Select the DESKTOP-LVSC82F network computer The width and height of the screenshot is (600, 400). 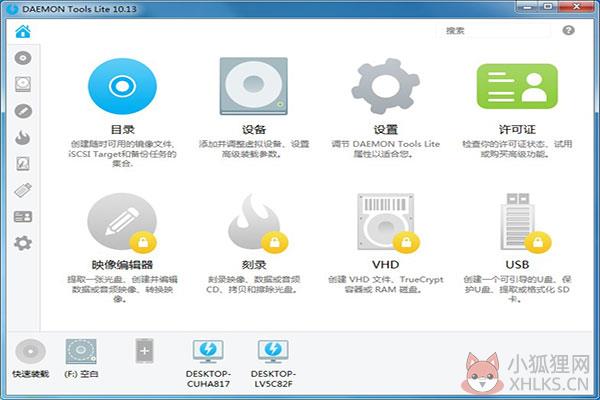click(x=273, y=352)
